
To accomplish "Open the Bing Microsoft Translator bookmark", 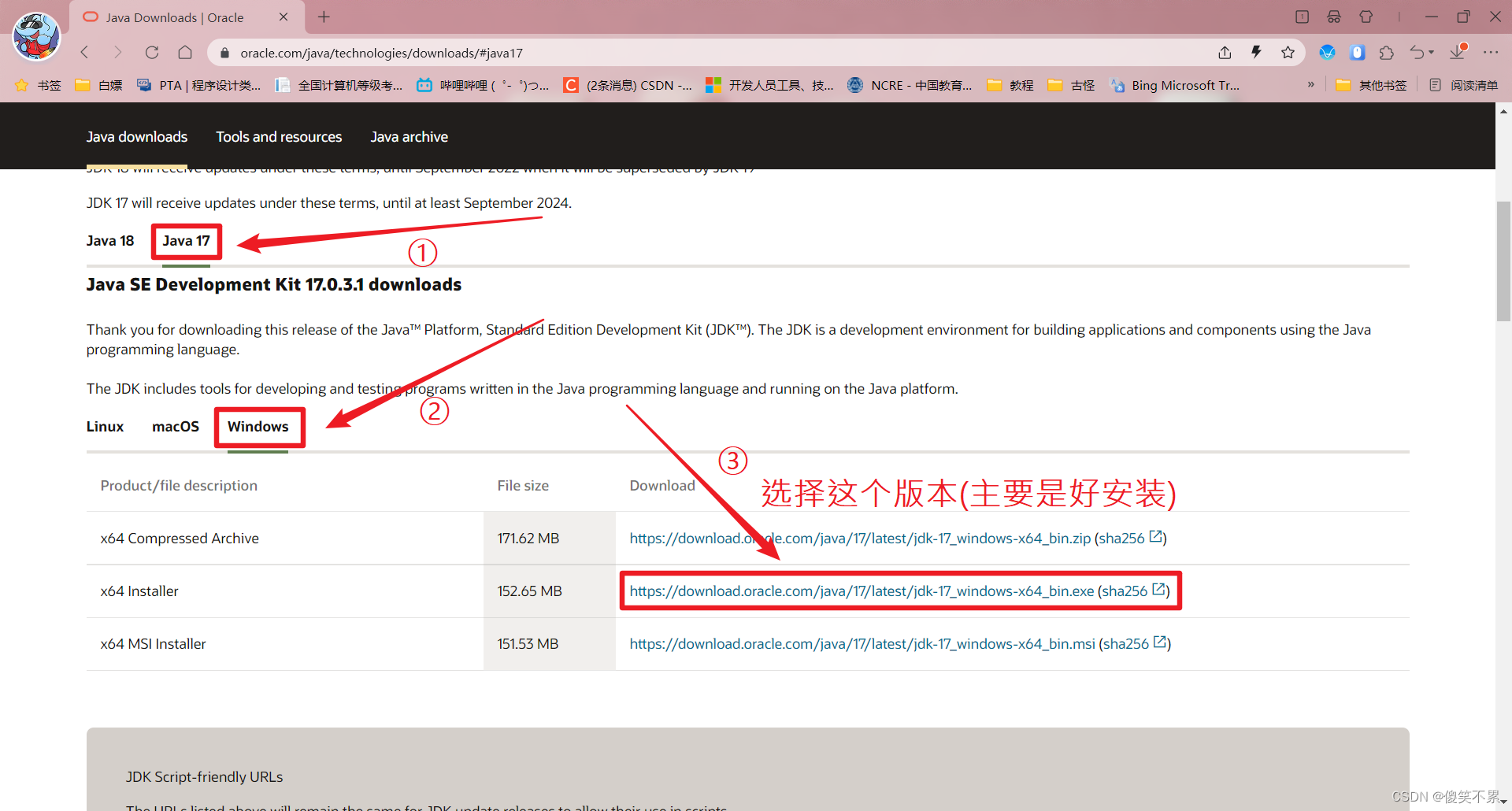I will [x=1175, y=85].
